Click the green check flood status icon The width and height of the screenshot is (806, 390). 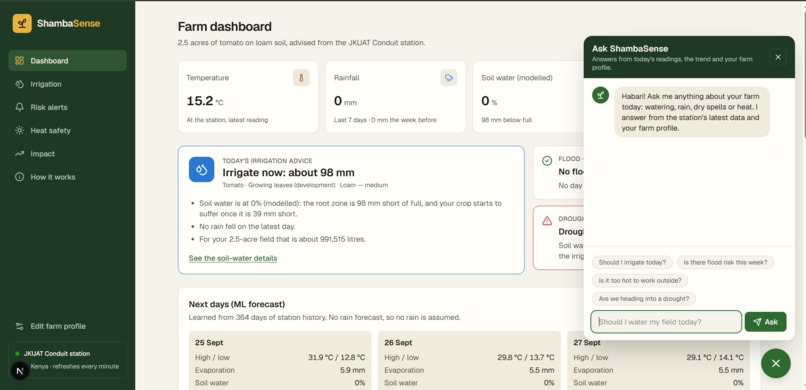[547, 161]
